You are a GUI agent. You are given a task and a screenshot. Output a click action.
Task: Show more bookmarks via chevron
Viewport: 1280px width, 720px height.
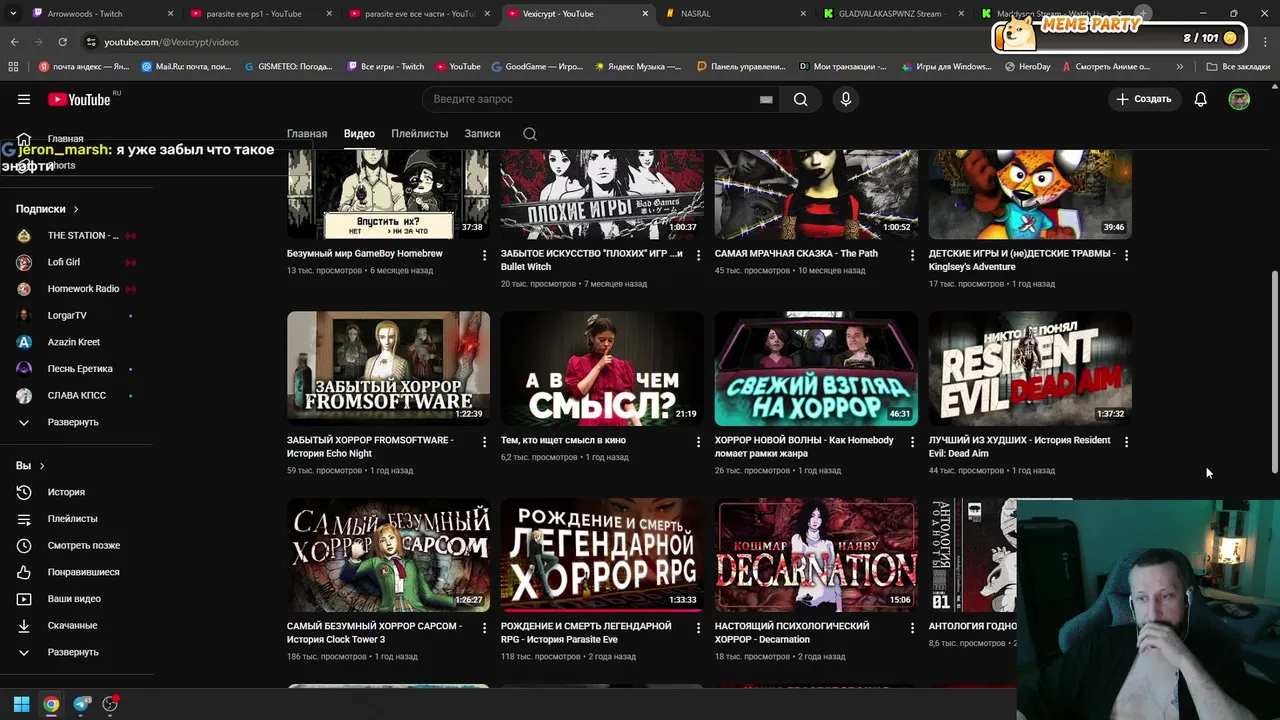1180,67
